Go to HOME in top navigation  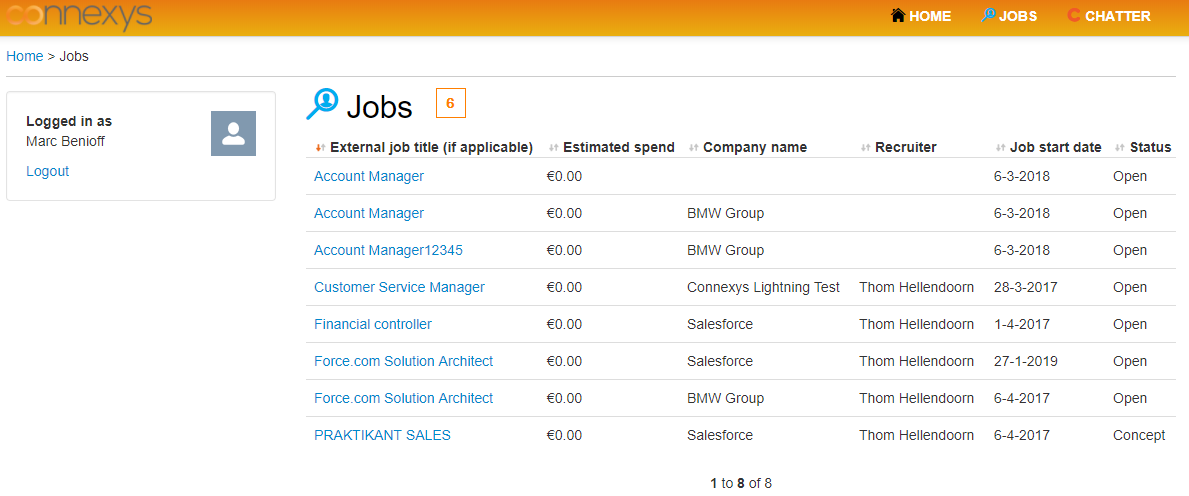tap(930, 16)
